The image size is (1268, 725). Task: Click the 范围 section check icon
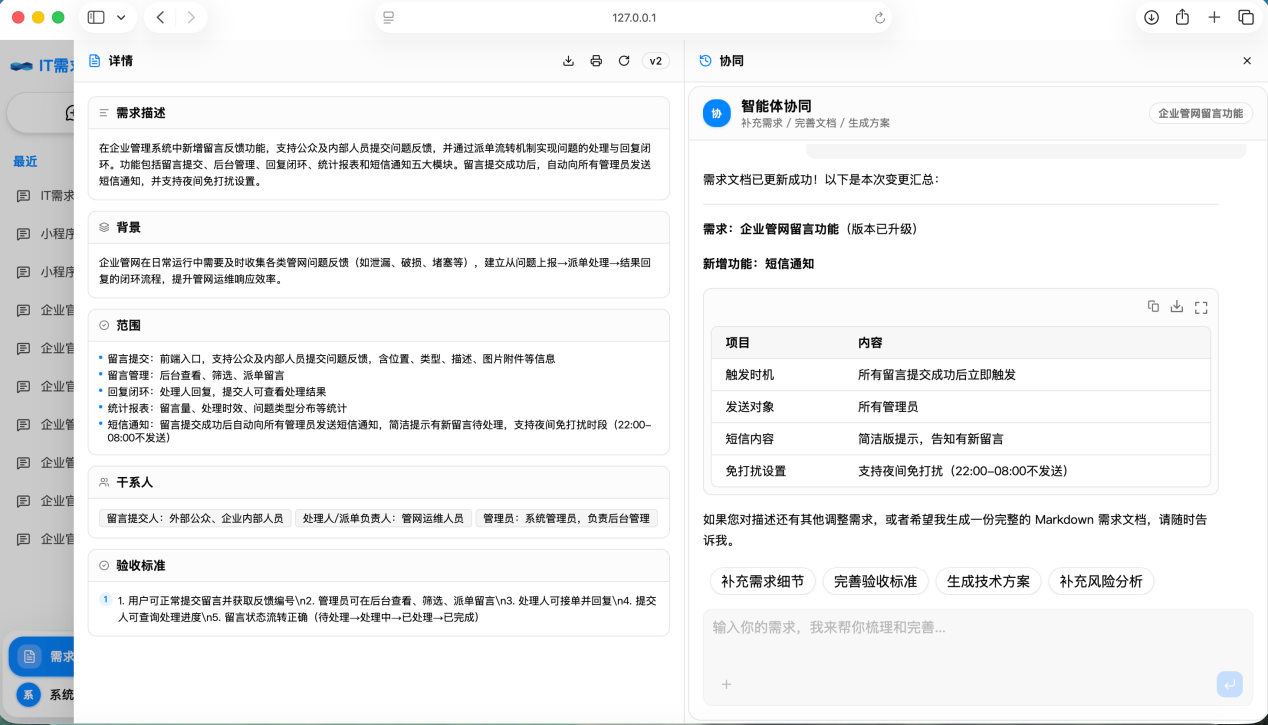104,325
